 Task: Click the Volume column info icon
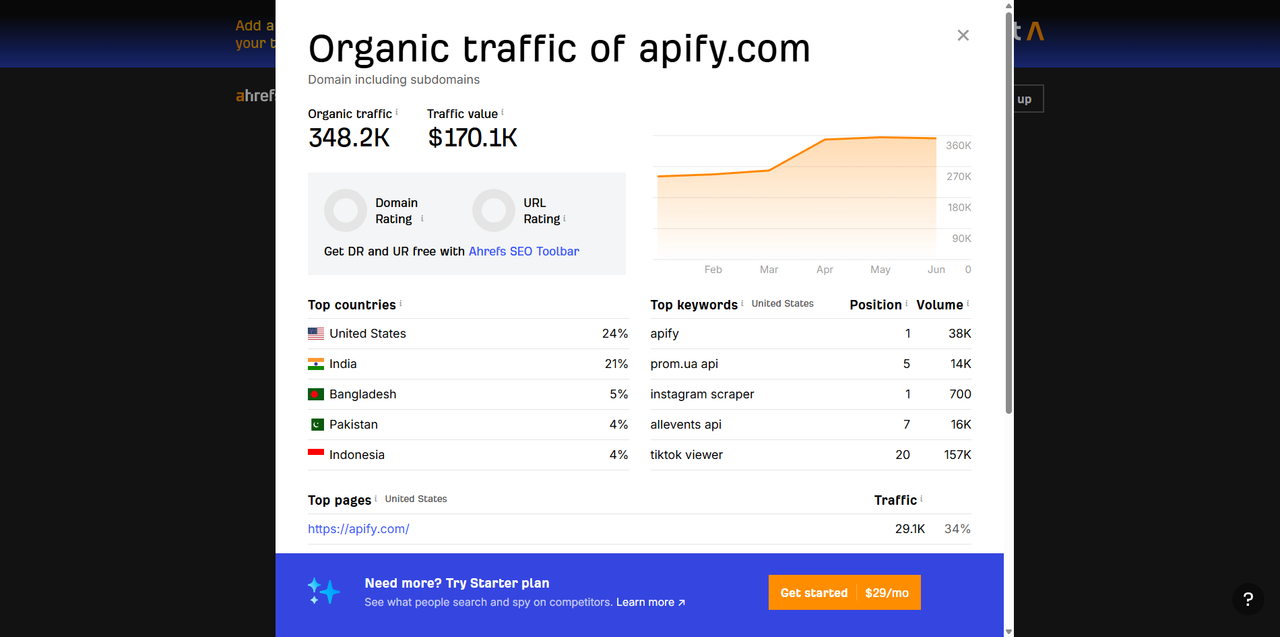968,303
